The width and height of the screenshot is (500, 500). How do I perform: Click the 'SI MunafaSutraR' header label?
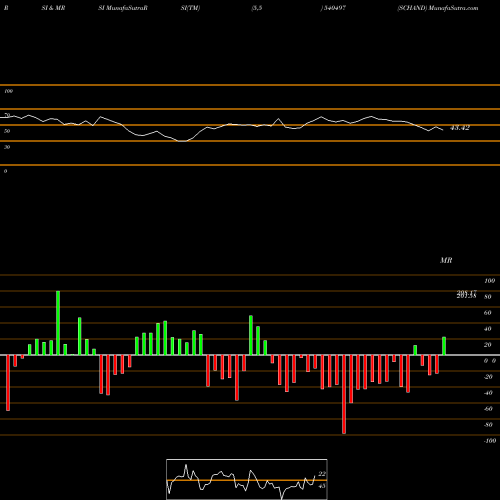click(123, 8)
